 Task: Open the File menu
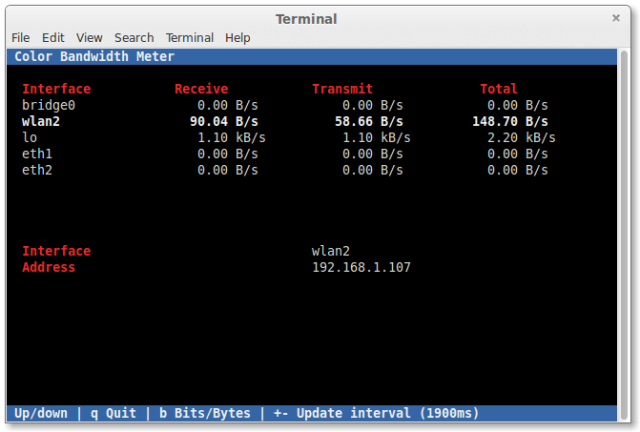pyautogui.click(x=20, y=38)
